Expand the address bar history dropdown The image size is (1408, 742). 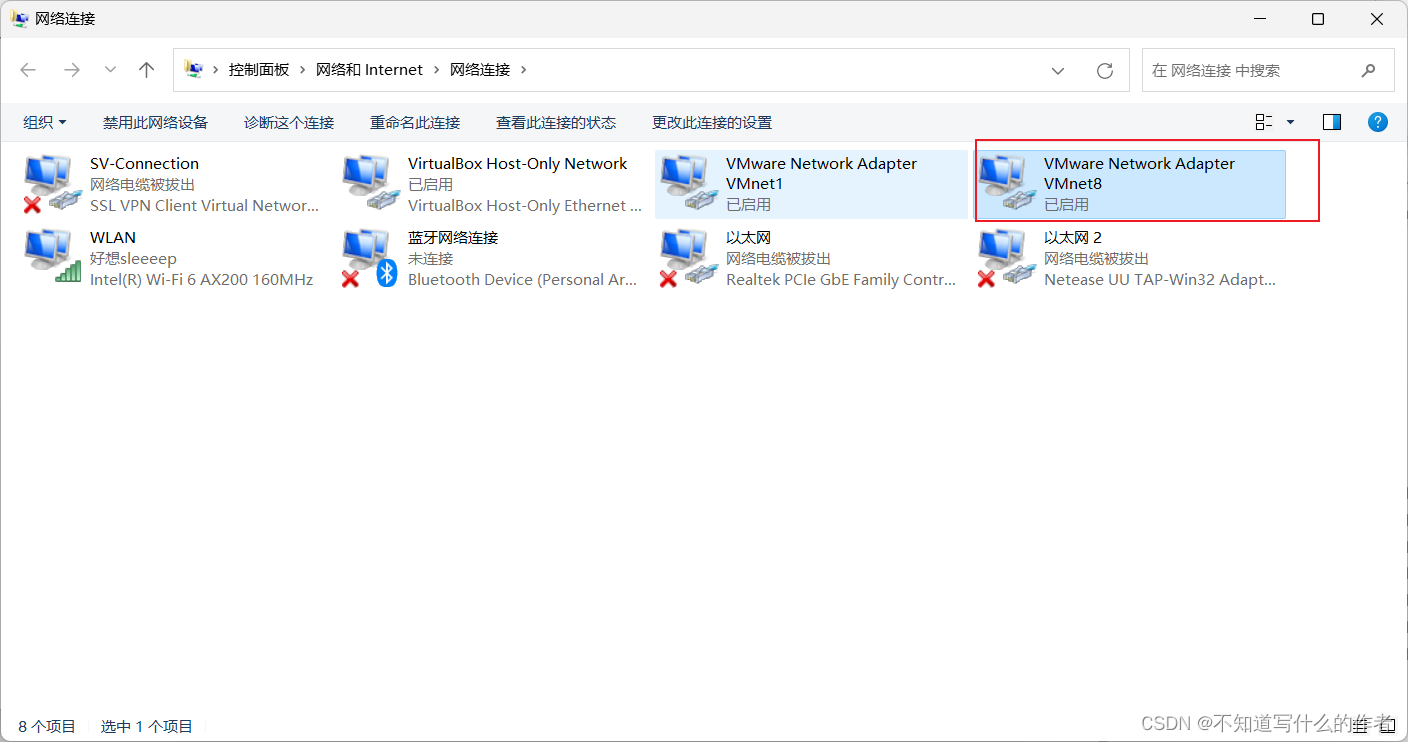[x=1058, y=70]
